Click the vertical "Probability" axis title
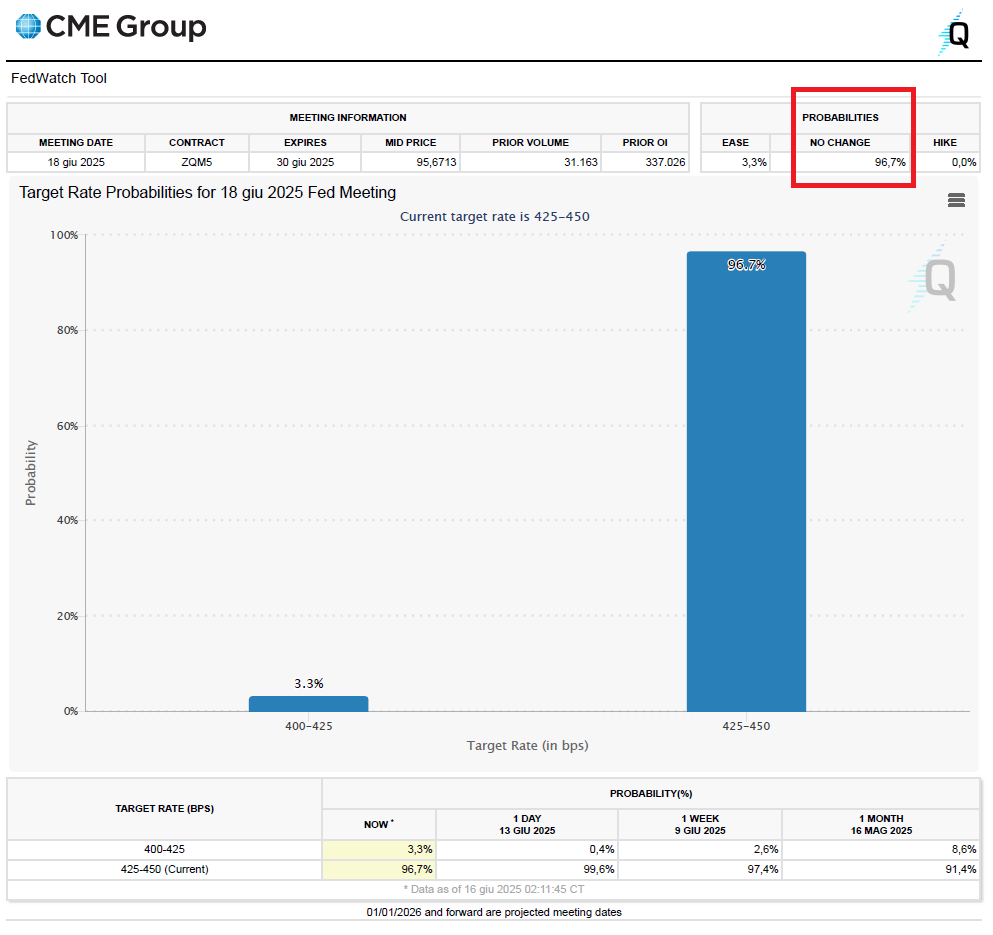Viewport: 993px width, 935px height. [x=30, y=473]
